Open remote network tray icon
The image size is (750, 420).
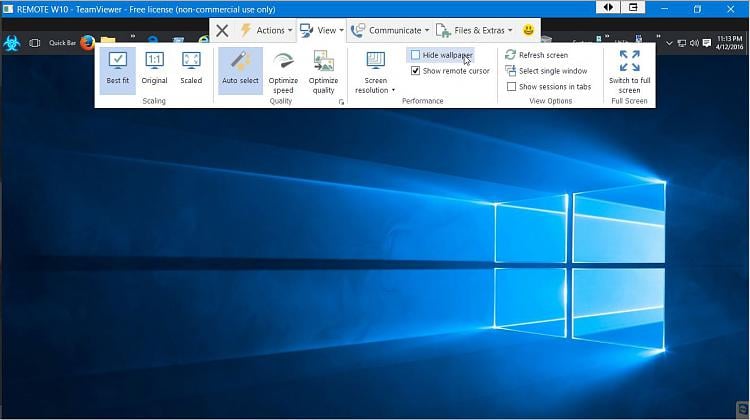(682, 44)
